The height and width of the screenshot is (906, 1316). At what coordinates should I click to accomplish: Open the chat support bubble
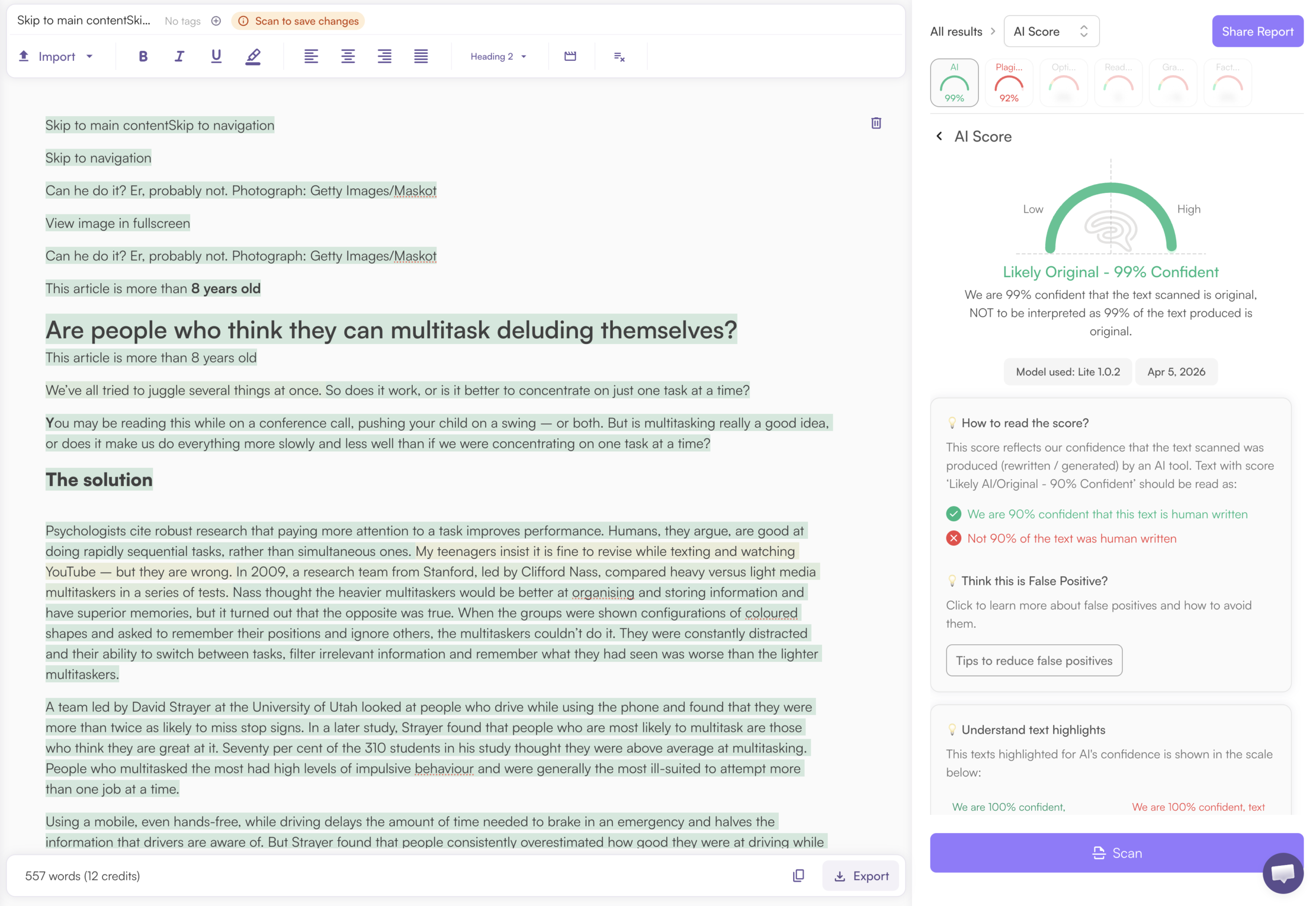tap(1283, 873)
